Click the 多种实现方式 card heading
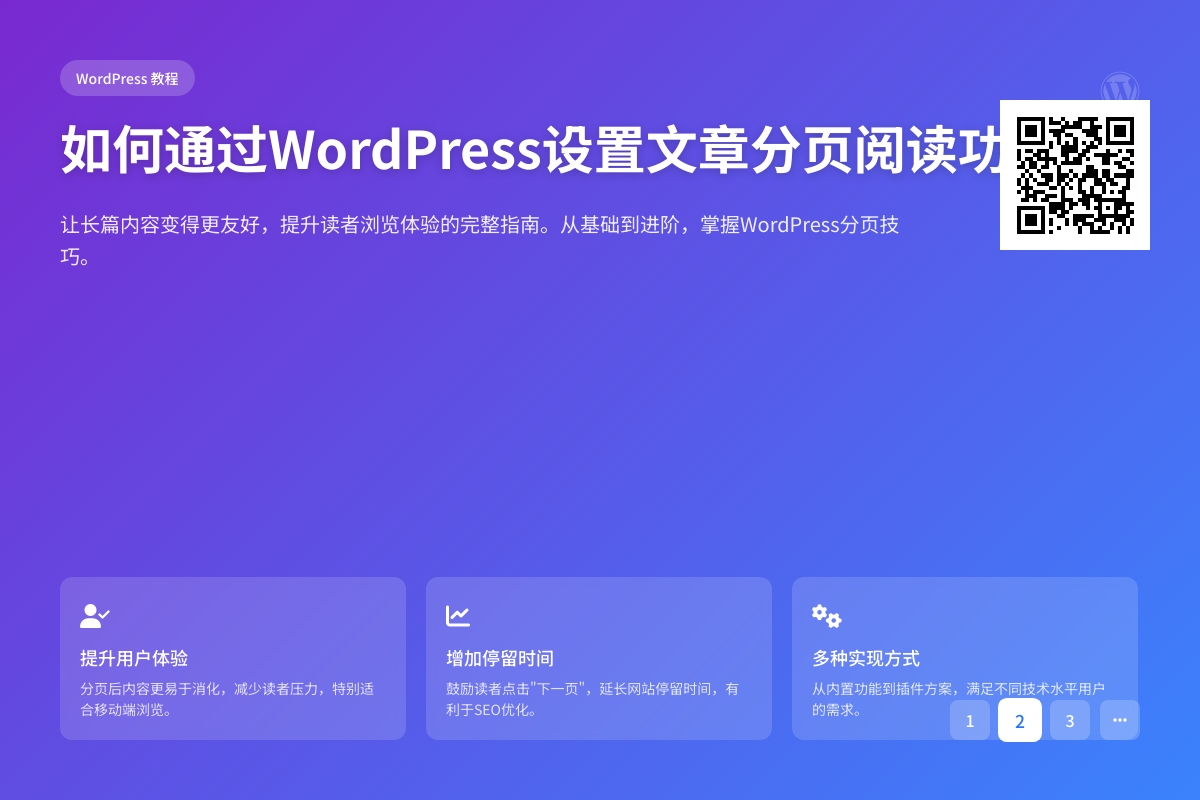 866,658
